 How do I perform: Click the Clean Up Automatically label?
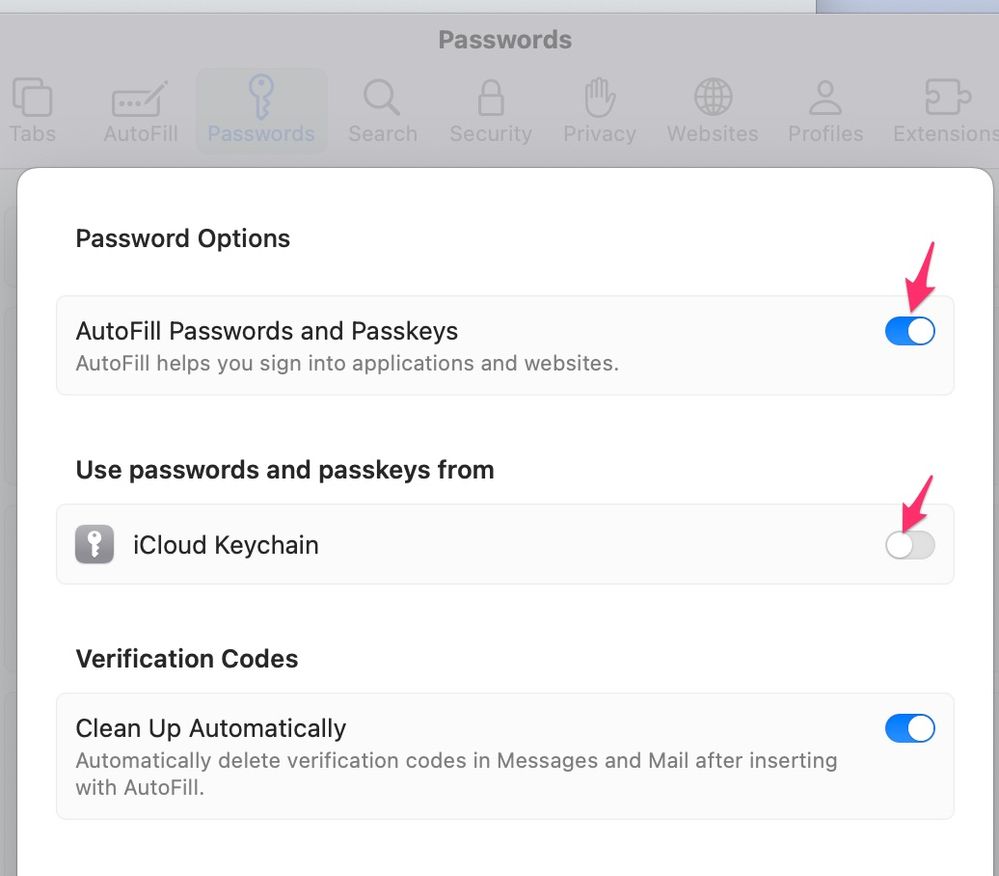tap(211, 728)
